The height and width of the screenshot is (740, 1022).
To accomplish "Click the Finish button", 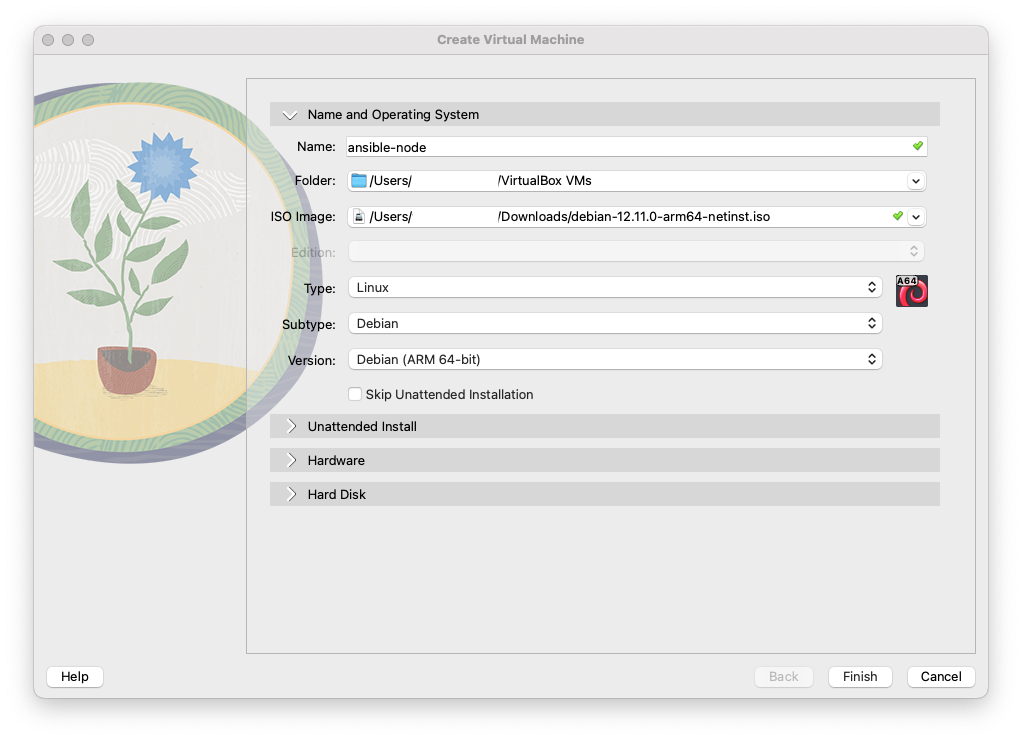I will 860,677.
